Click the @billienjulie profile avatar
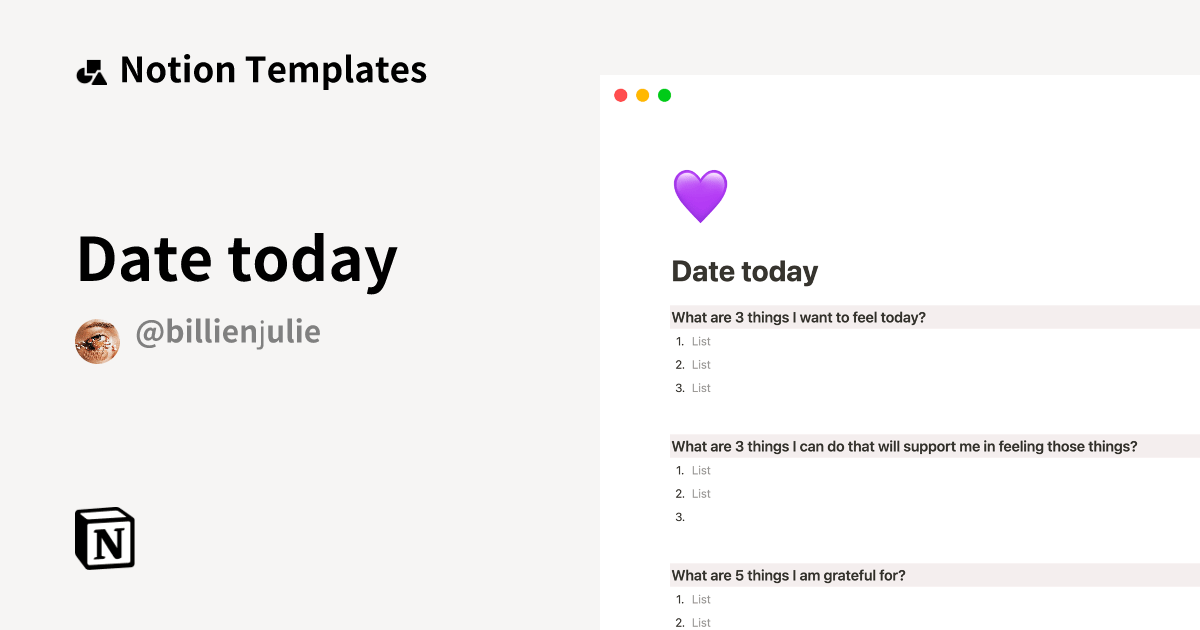The width and height of the screenshot is (1200, 630). click(x=97, y=341)
